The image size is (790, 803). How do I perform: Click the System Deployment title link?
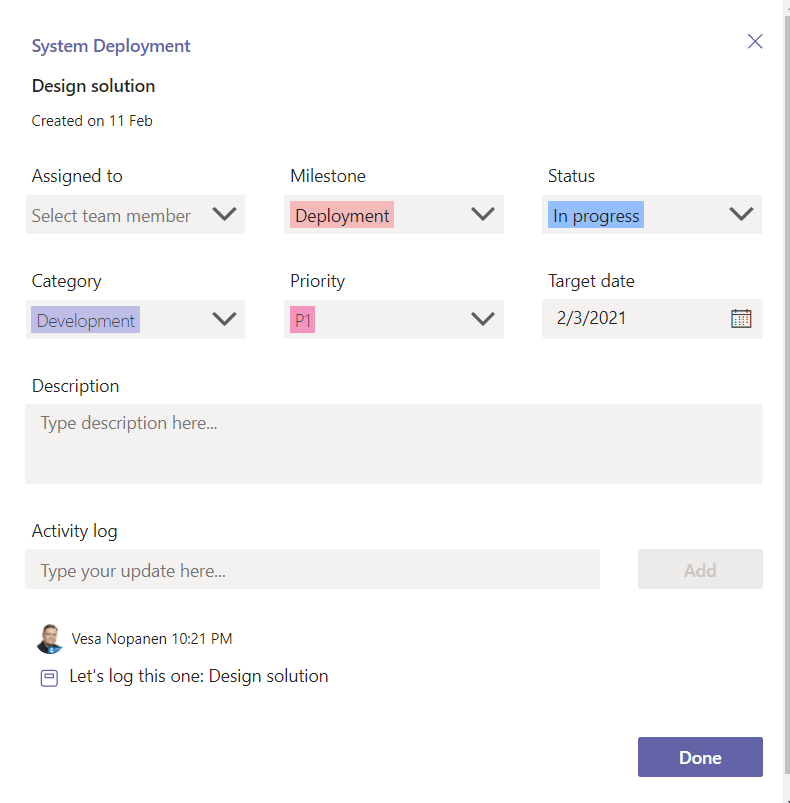click(111, 46)
